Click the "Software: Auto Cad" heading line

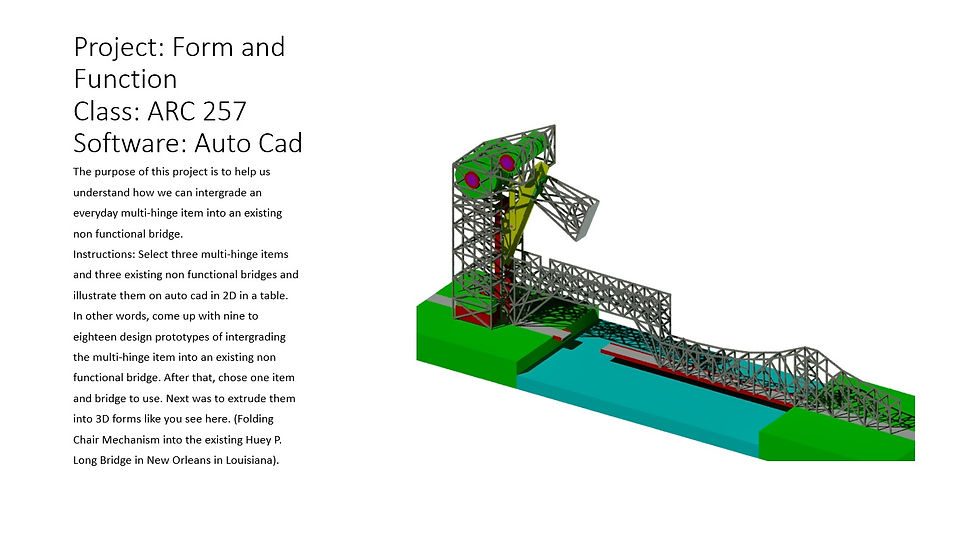pyautogui.click(x=188, y=143)
